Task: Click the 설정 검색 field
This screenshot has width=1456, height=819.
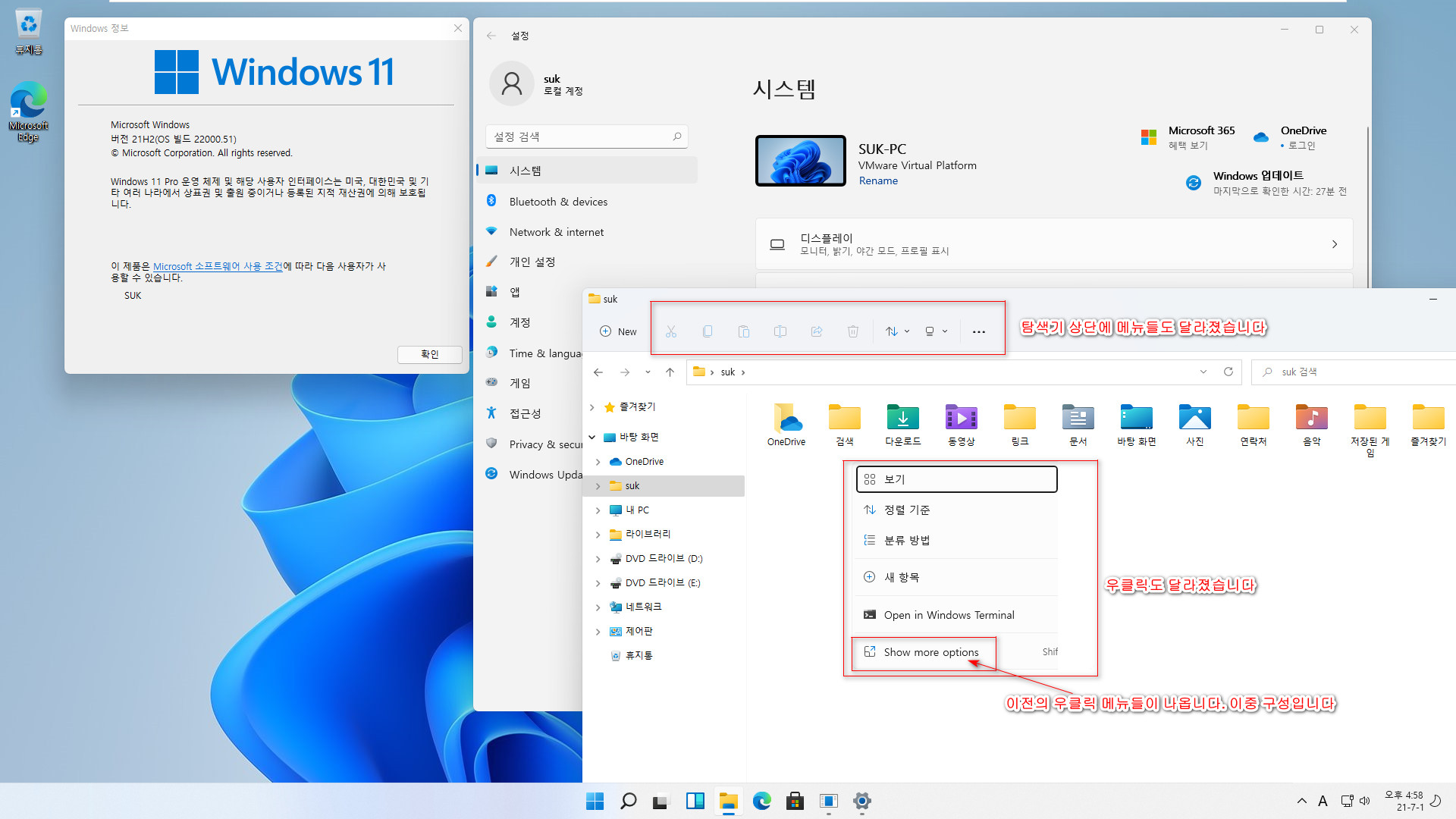Action: (586, 136)
